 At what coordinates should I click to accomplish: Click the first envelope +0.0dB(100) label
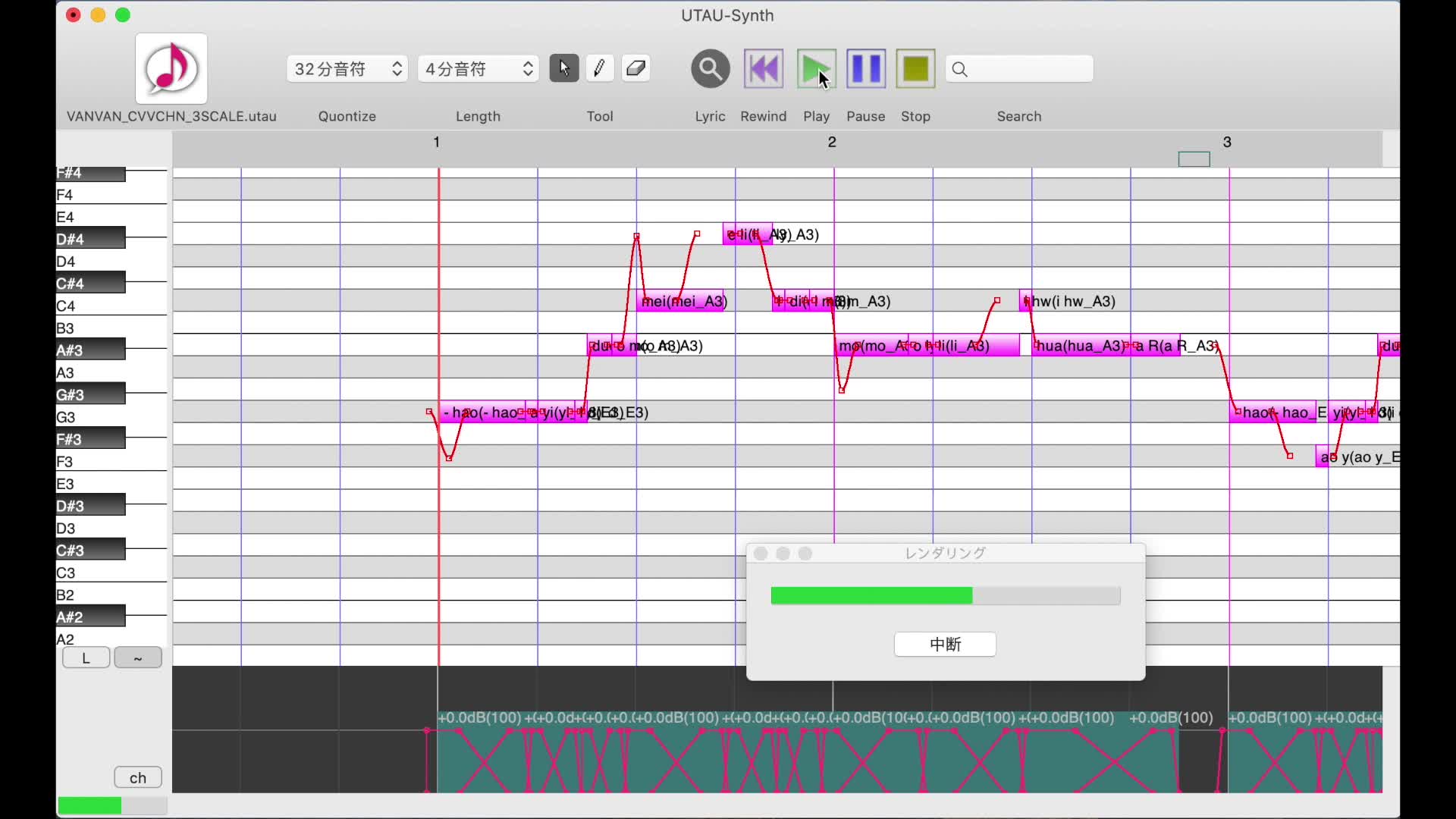479,717
